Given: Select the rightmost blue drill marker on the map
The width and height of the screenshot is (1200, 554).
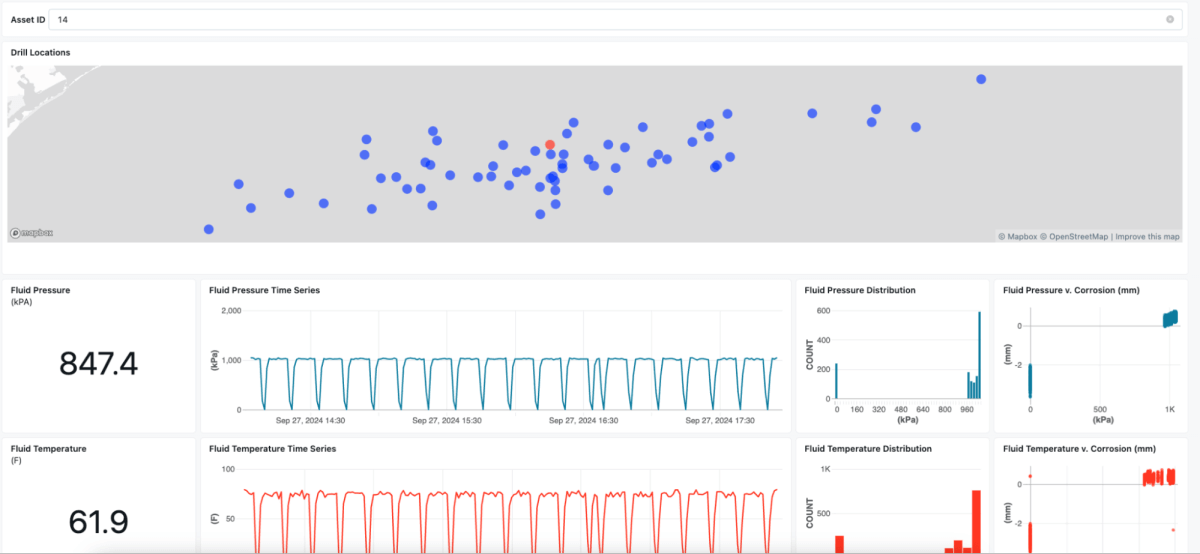Looking at the screenshot, I should point(981,79).
